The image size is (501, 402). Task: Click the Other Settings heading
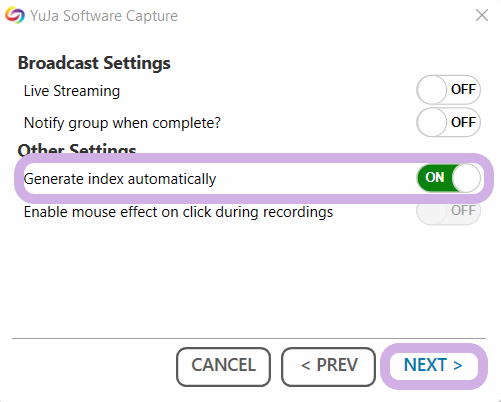point(77,149)
